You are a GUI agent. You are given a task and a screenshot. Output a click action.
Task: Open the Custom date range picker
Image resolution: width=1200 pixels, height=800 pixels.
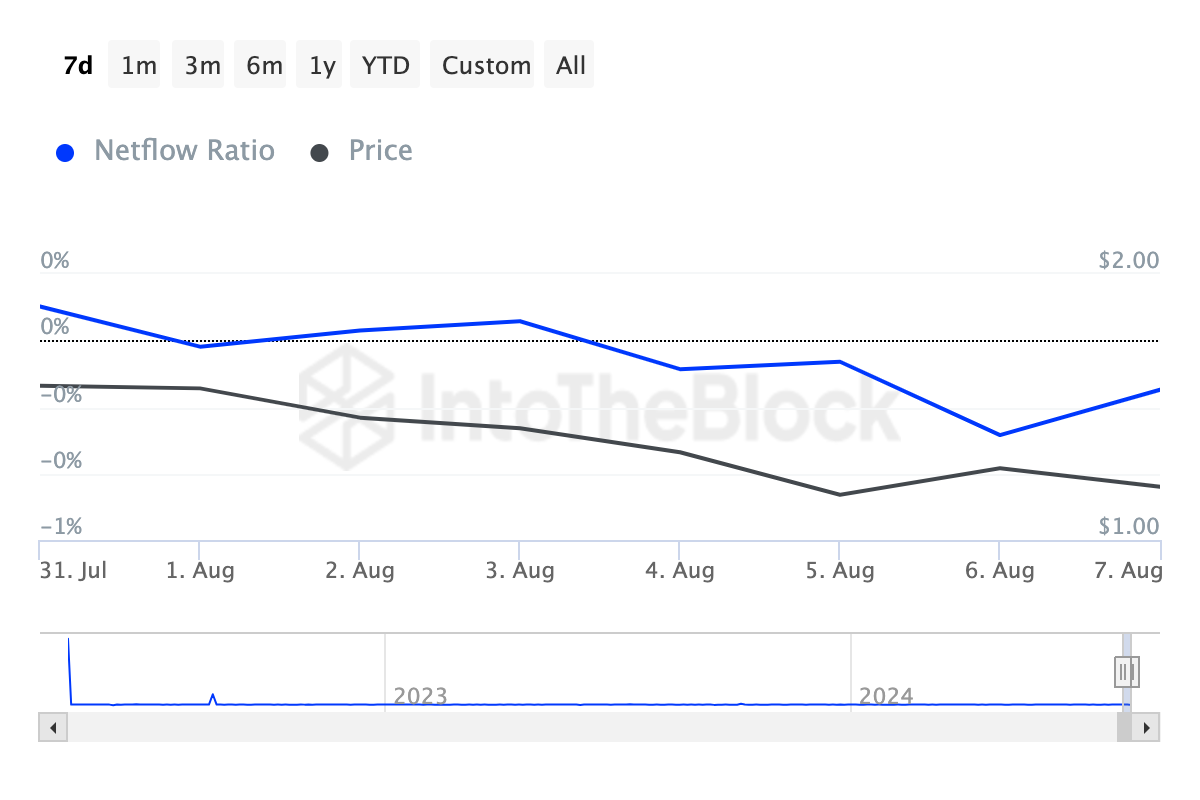coord(486,65)
